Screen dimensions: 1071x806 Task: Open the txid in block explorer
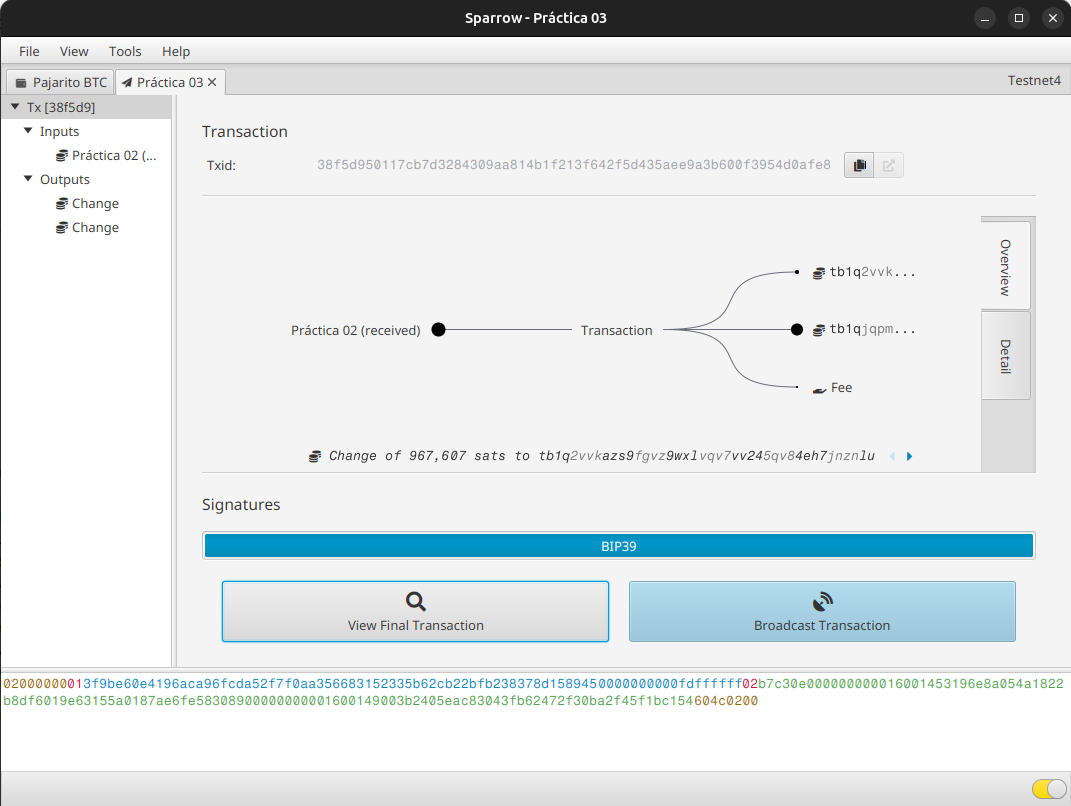click(x=889, y=165)
